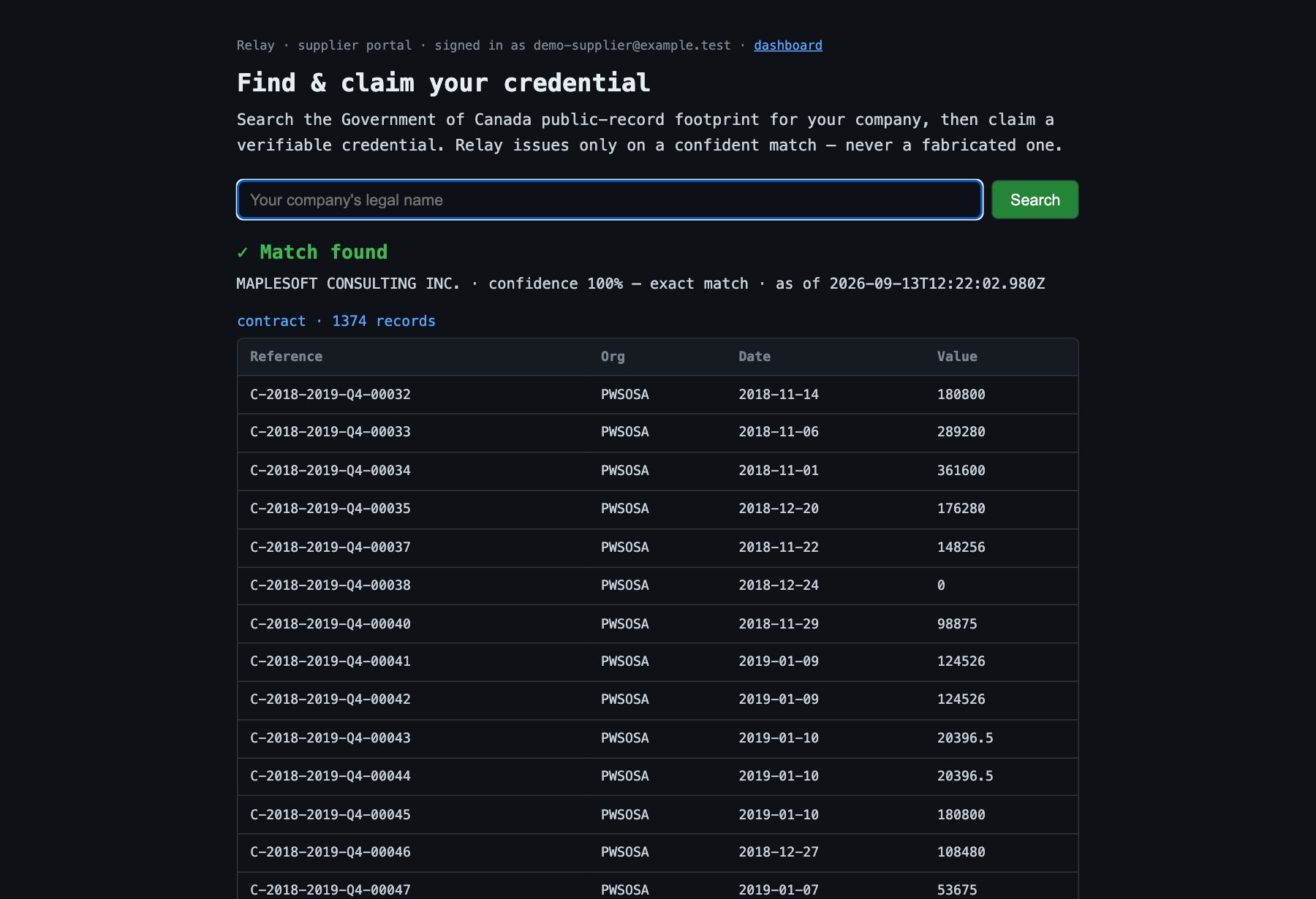Click the value 361600
This screenshot has width=1316, height=899.
point(961,471)
